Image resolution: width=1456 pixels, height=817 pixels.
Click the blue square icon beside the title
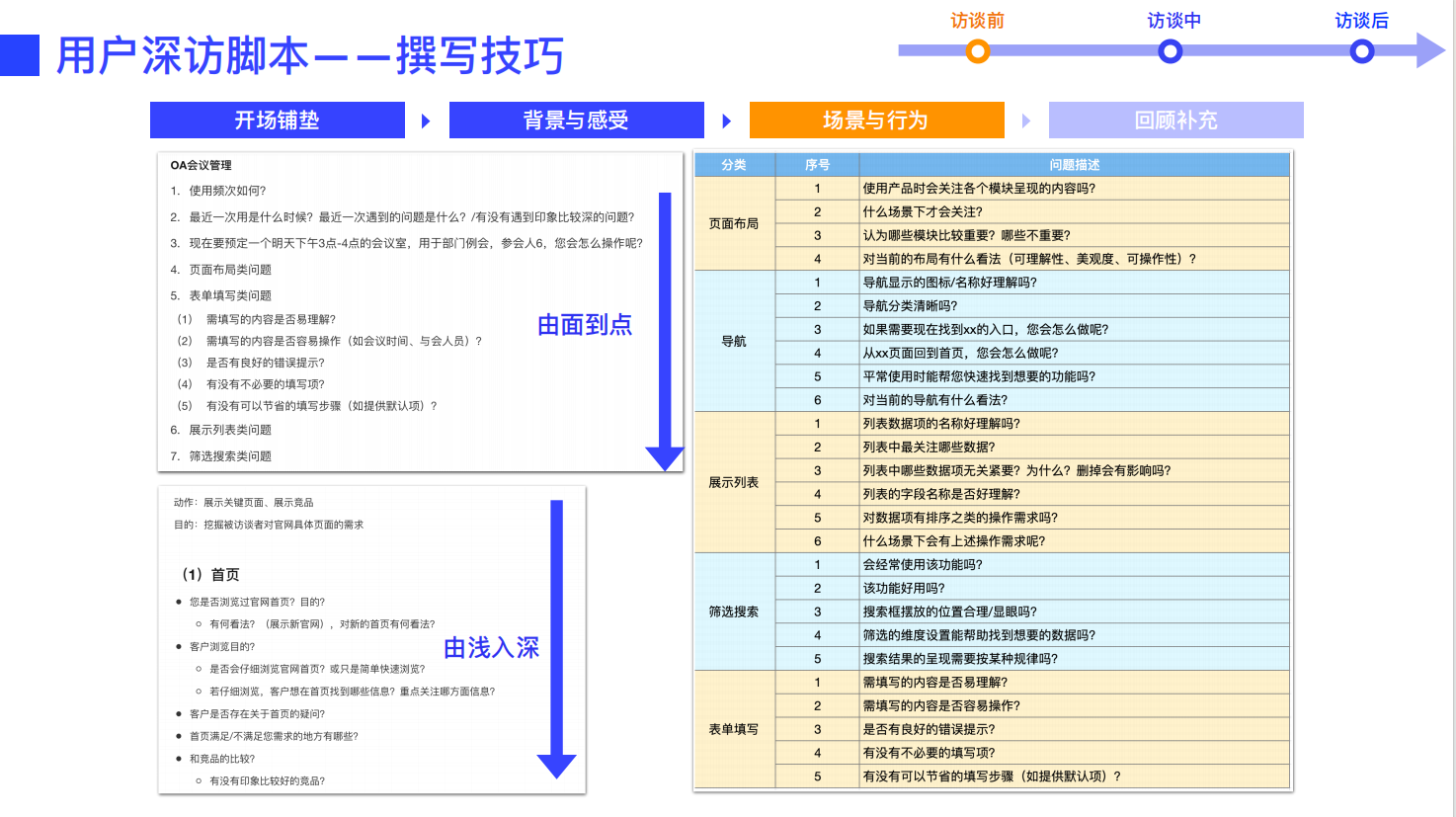pos(20,56)
